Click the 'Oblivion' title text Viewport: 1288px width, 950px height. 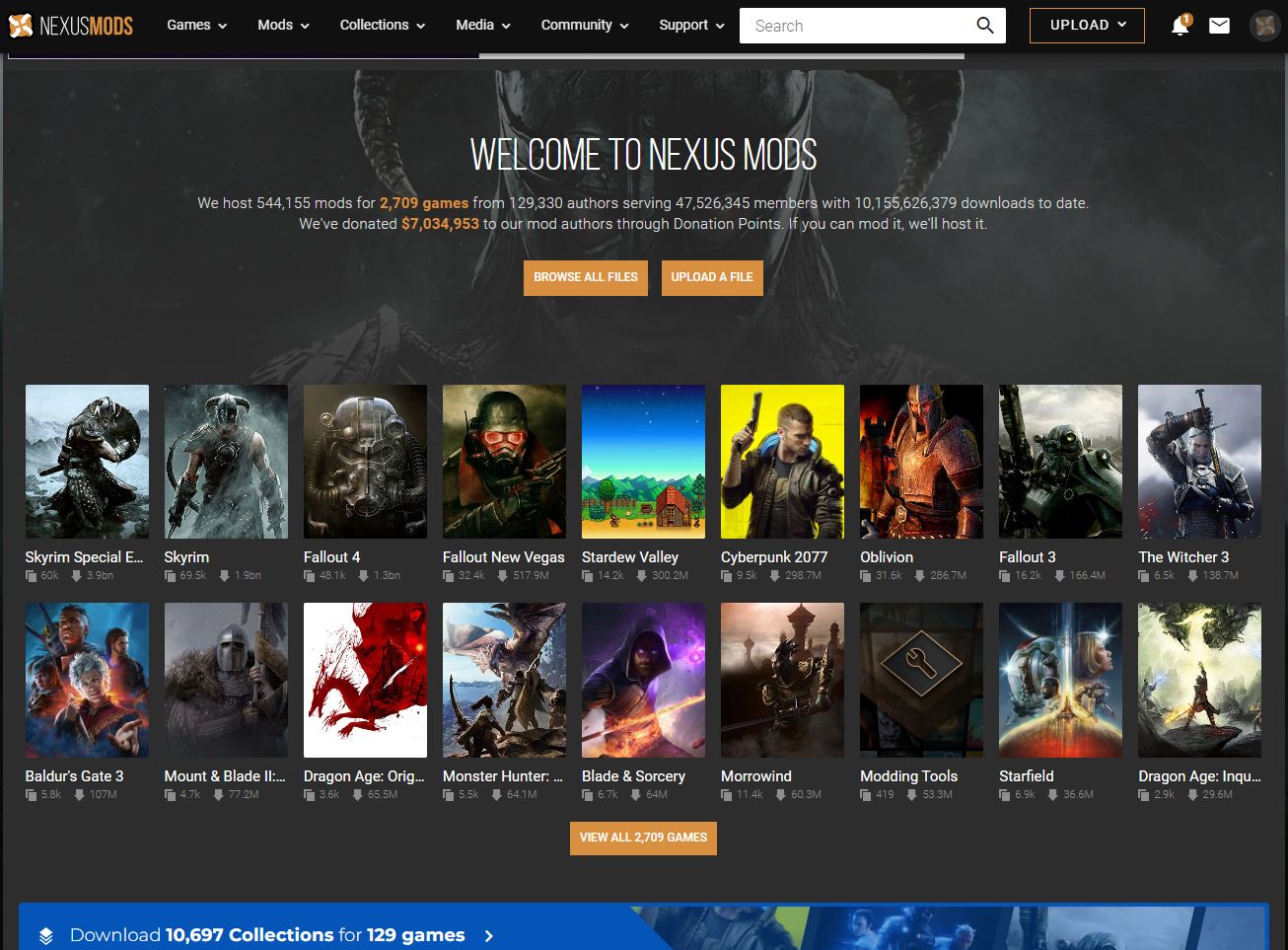point(887,557)
